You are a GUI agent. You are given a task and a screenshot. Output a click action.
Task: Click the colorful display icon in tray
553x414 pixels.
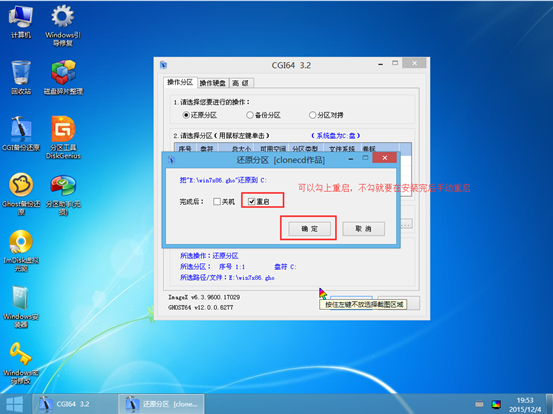click(x=496, y=404)
